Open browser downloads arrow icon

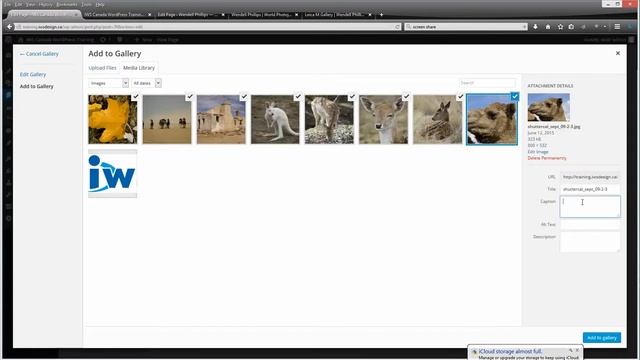(x=536, y=27)
